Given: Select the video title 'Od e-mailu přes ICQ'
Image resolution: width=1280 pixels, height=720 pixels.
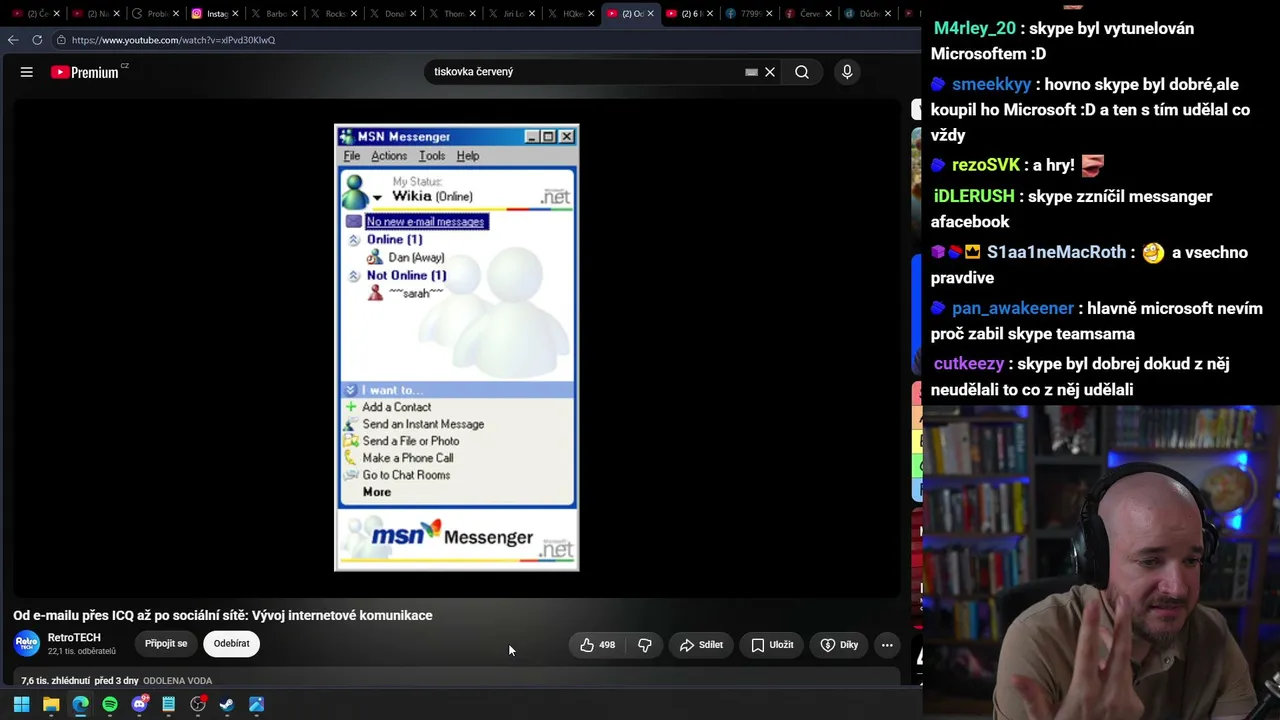Looking at the screenshot, I should (223, 616).
